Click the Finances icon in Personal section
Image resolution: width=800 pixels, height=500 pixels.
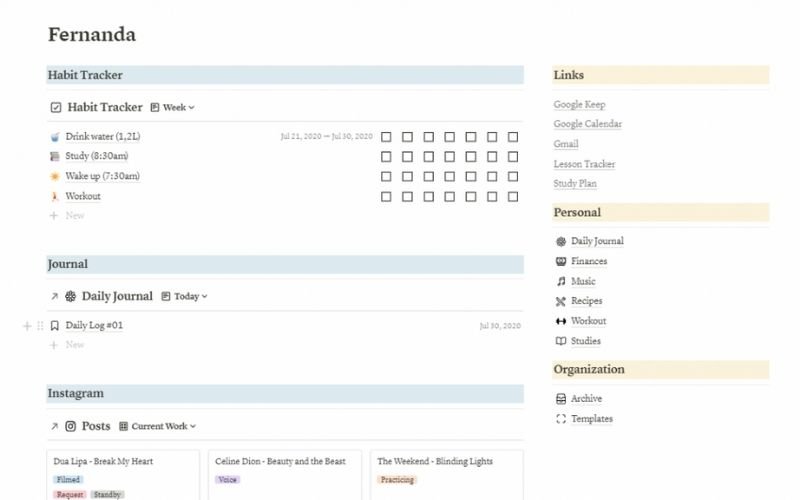pos(561,261)
